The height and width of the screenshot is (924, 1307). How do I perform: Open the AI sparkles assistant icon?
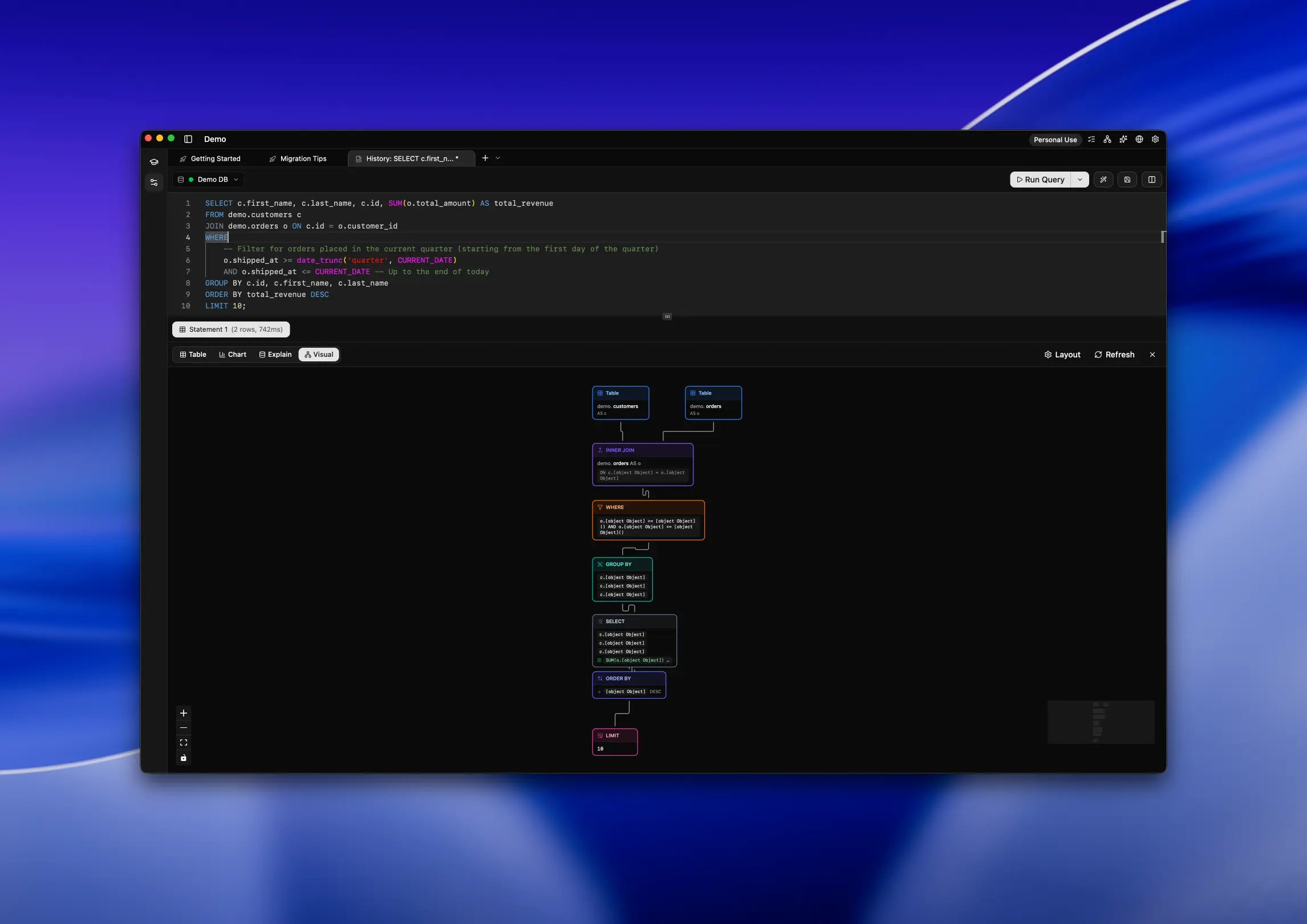tap(1123, 139)
